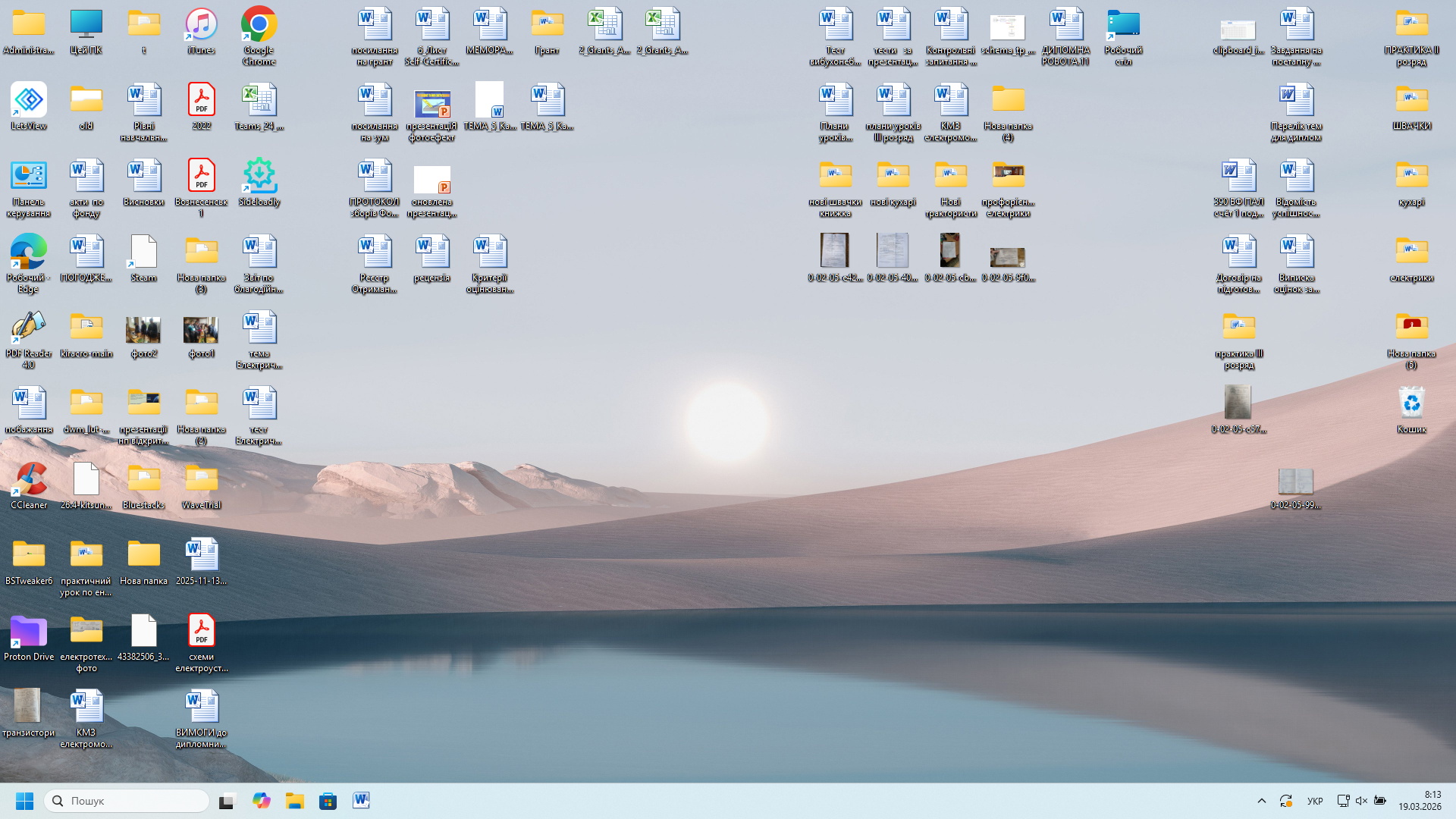The image size is (1456, 819).
Task: Select the CCleaner desktop icon
Action: tap(29, 480)
